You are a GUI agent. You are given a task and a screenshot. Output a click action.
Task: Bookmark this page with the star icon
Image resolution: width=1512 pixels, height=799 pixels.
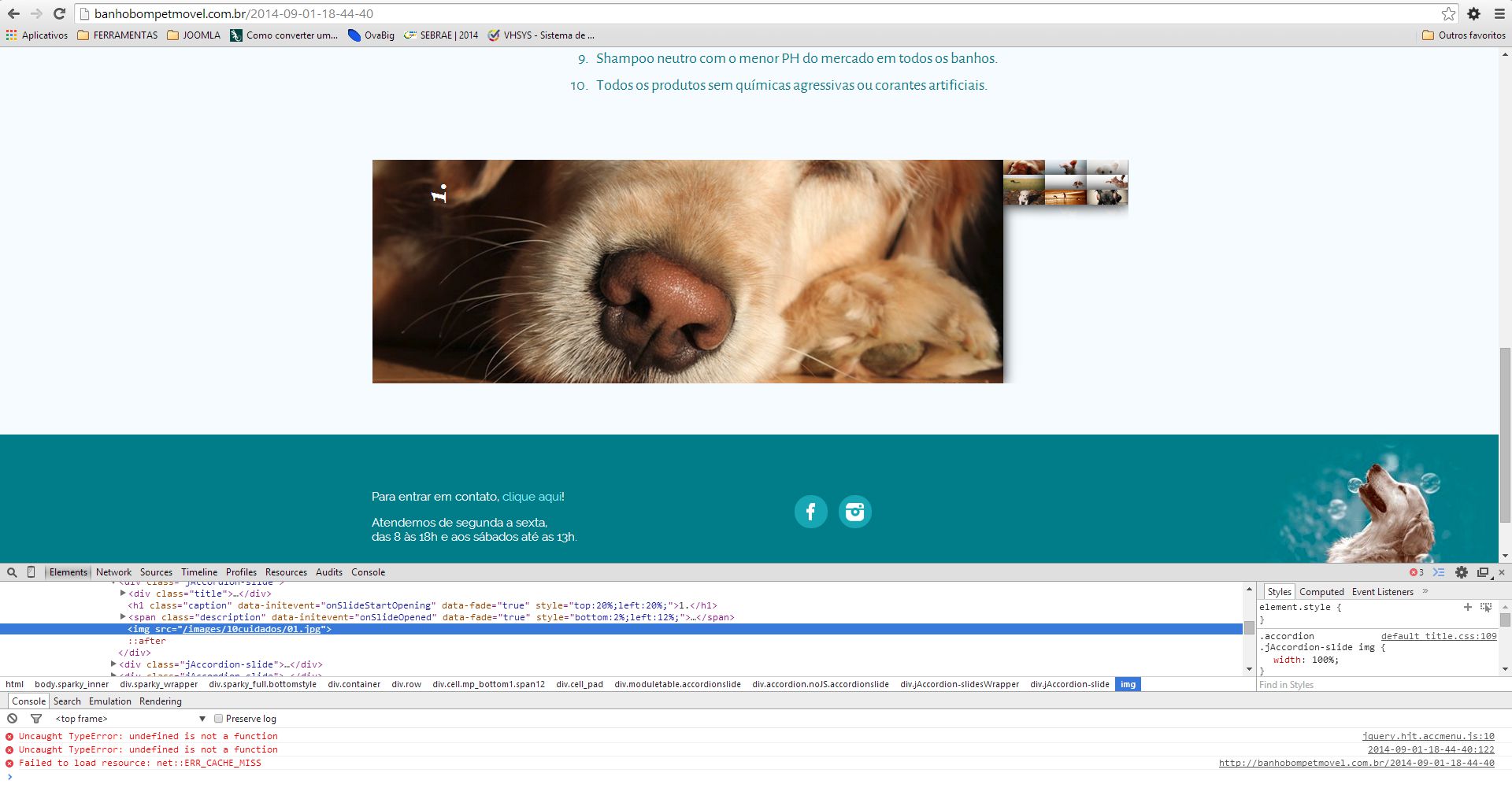click(1448, 13)
